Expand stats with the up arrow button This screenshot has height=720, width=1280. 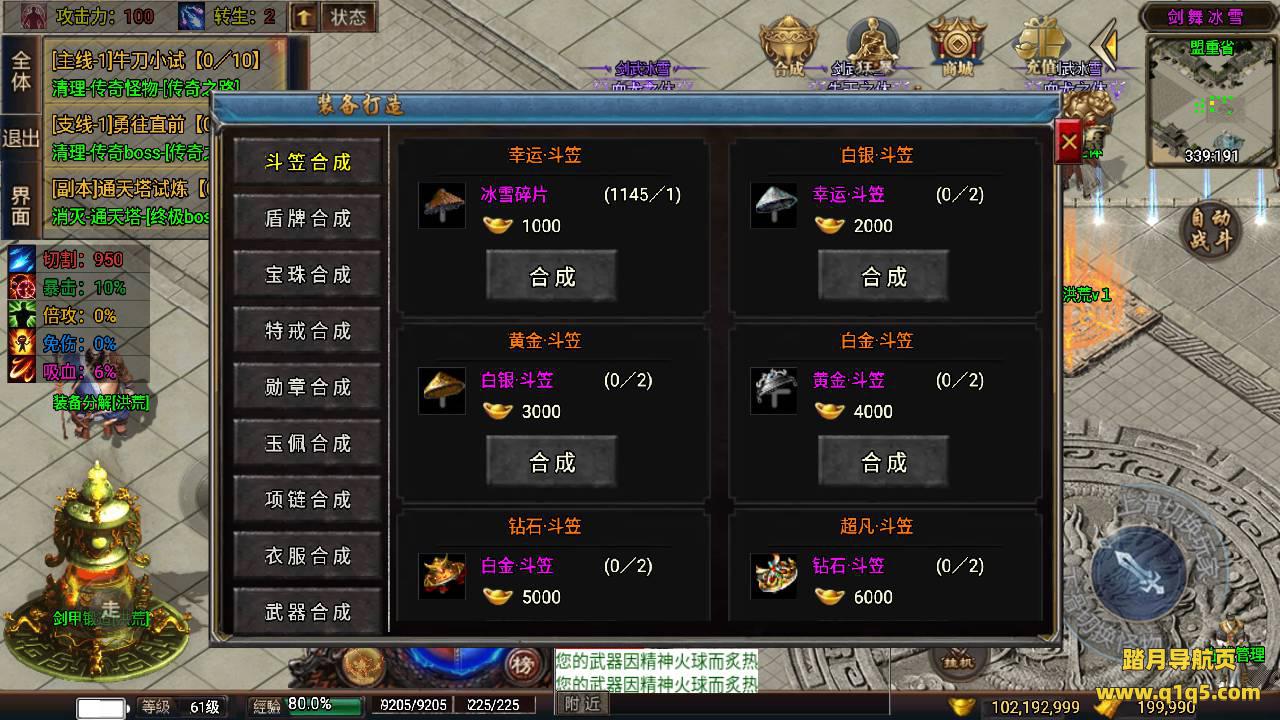304,16
